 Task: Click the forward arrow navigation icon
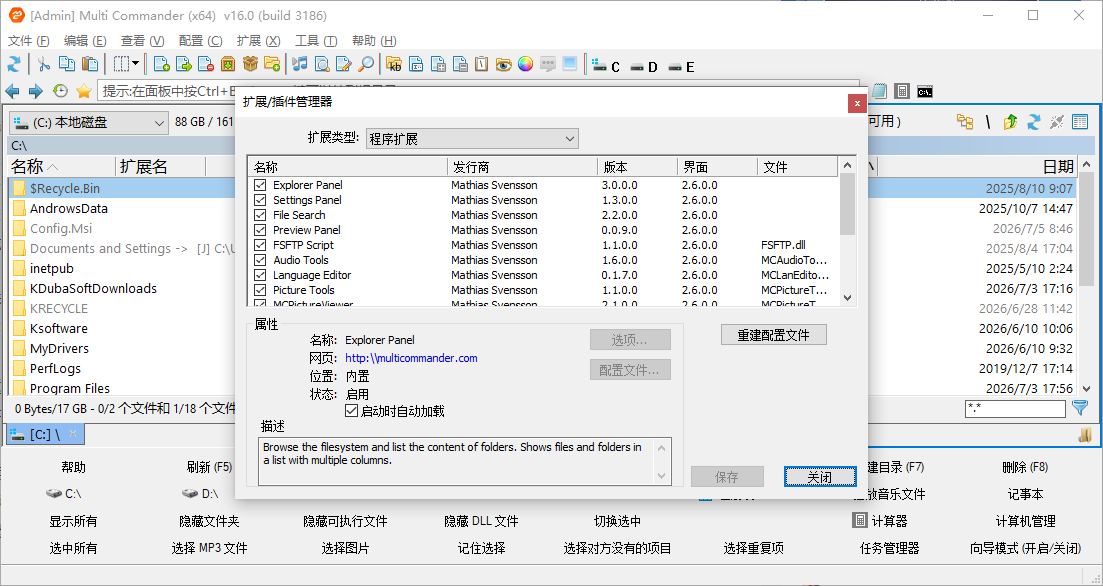click(35, 91)
